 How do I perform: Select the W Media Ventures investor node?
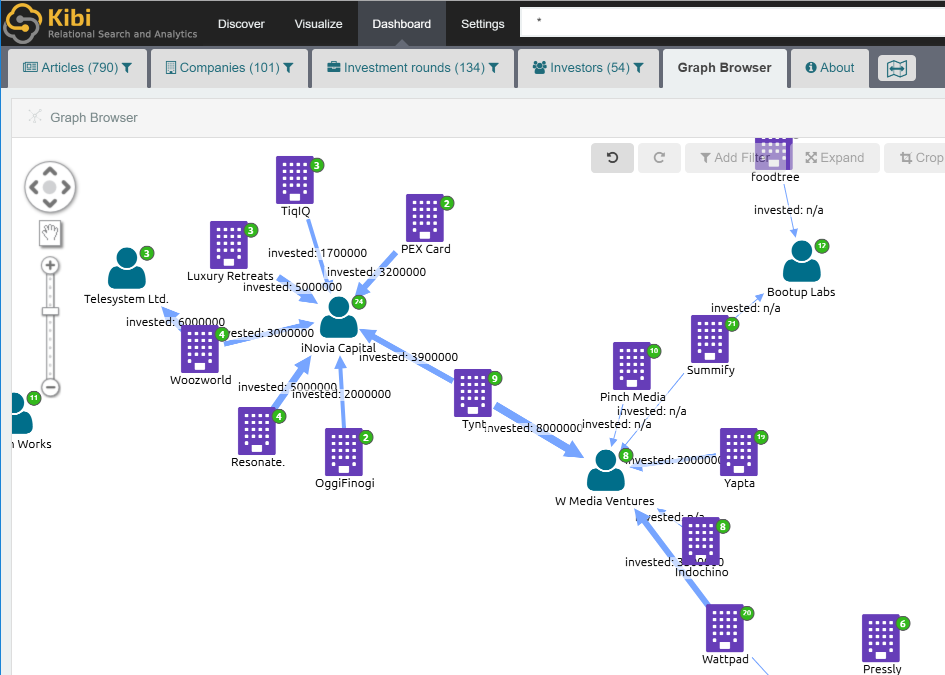tap(606, 470)
